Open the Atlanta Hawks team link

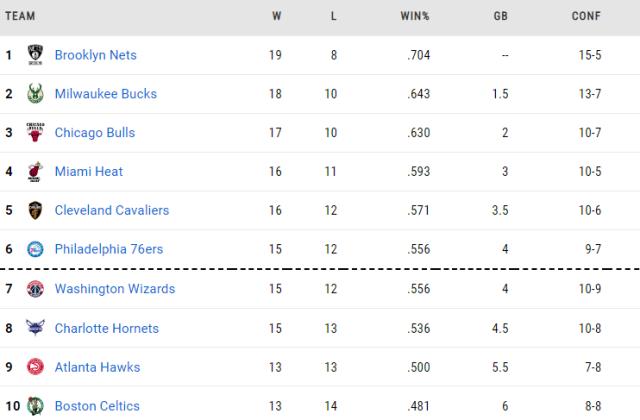pos(97,367)
